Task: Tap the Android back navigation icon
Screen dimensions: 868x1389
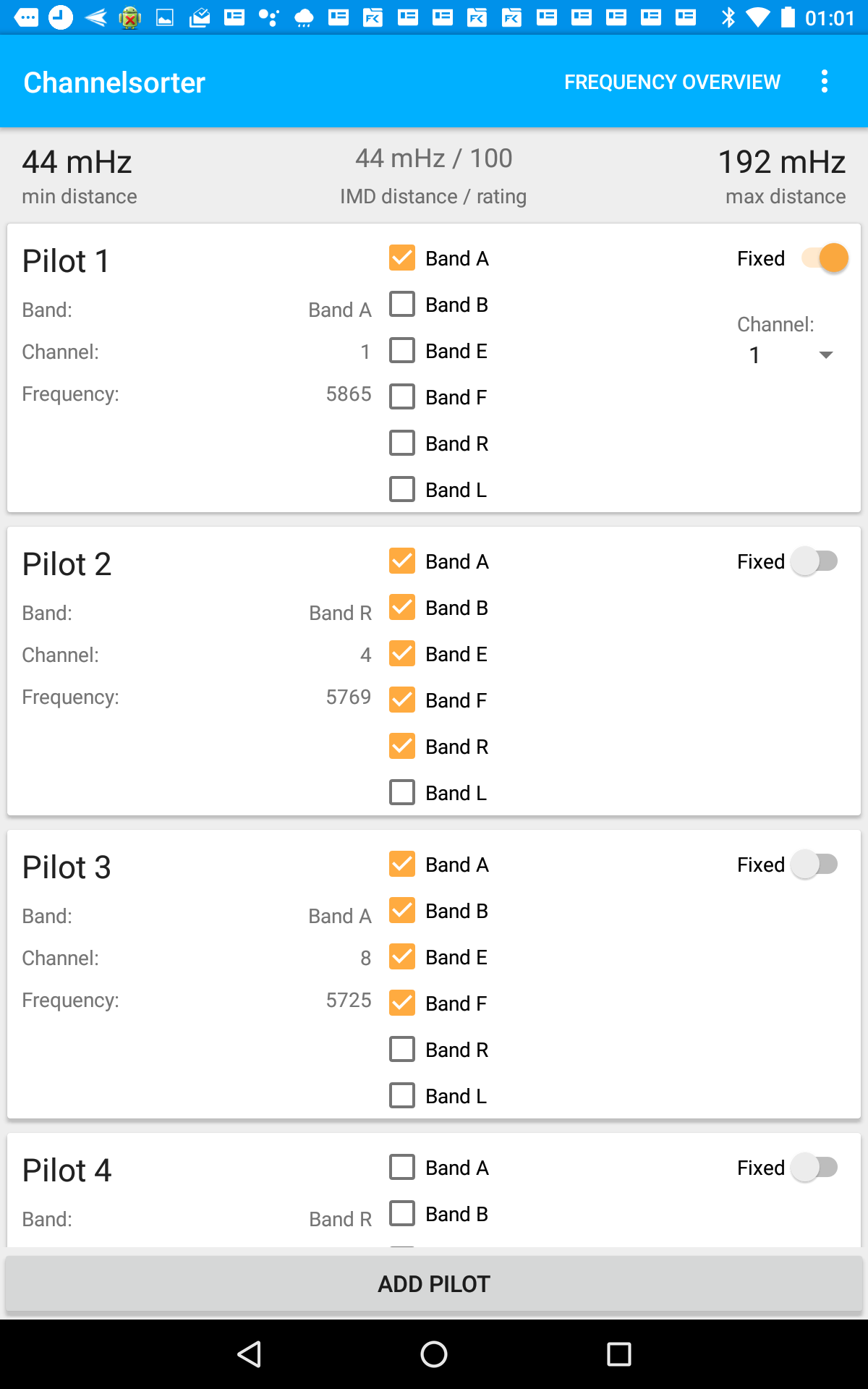Action: [250, 1354]
